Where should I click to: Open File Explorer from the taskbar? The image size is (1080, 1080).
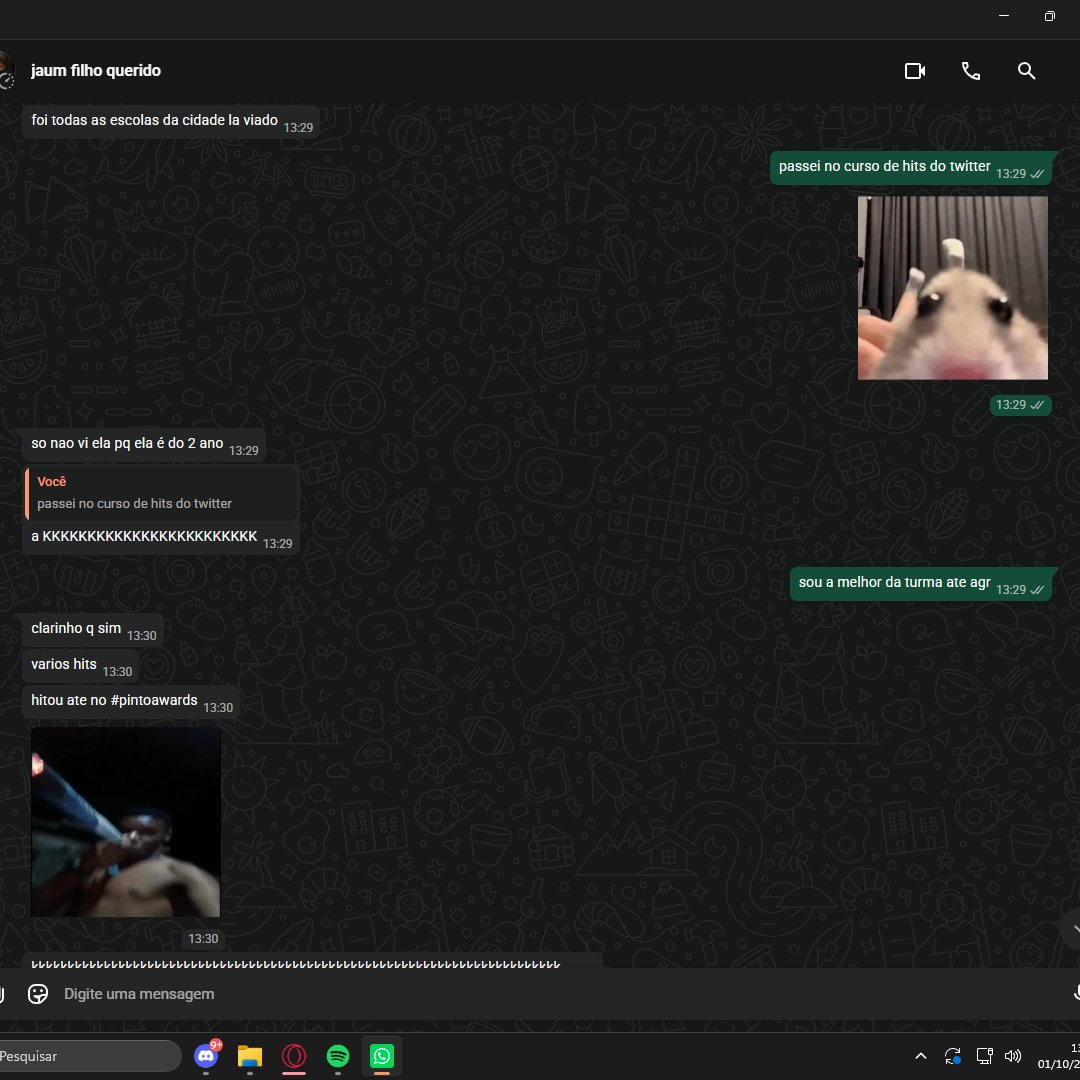pyautogui.click(x=249, y=1056)
